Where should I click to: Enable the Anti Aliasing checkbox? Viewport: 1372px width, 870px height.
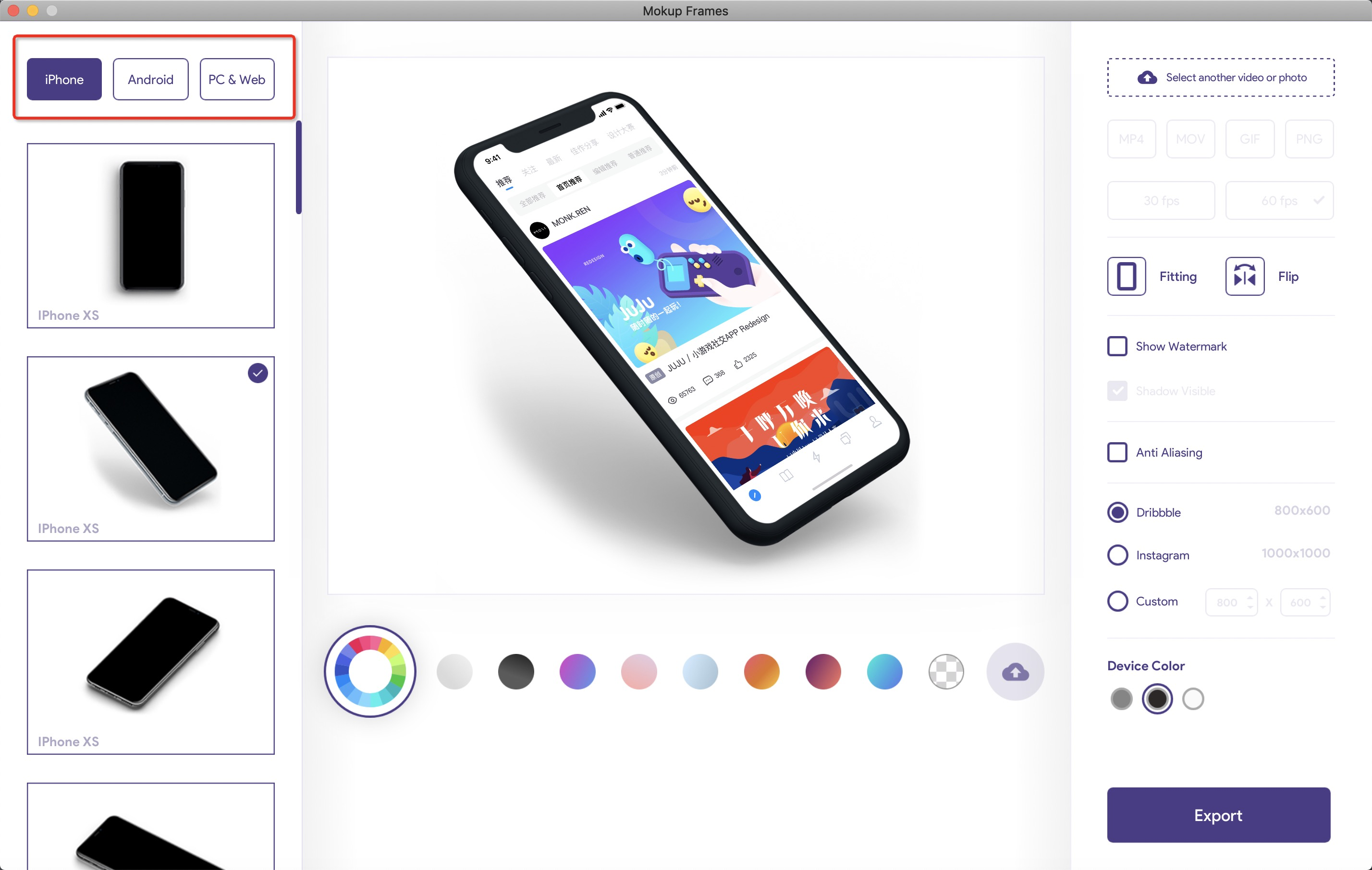[1117, 453]
